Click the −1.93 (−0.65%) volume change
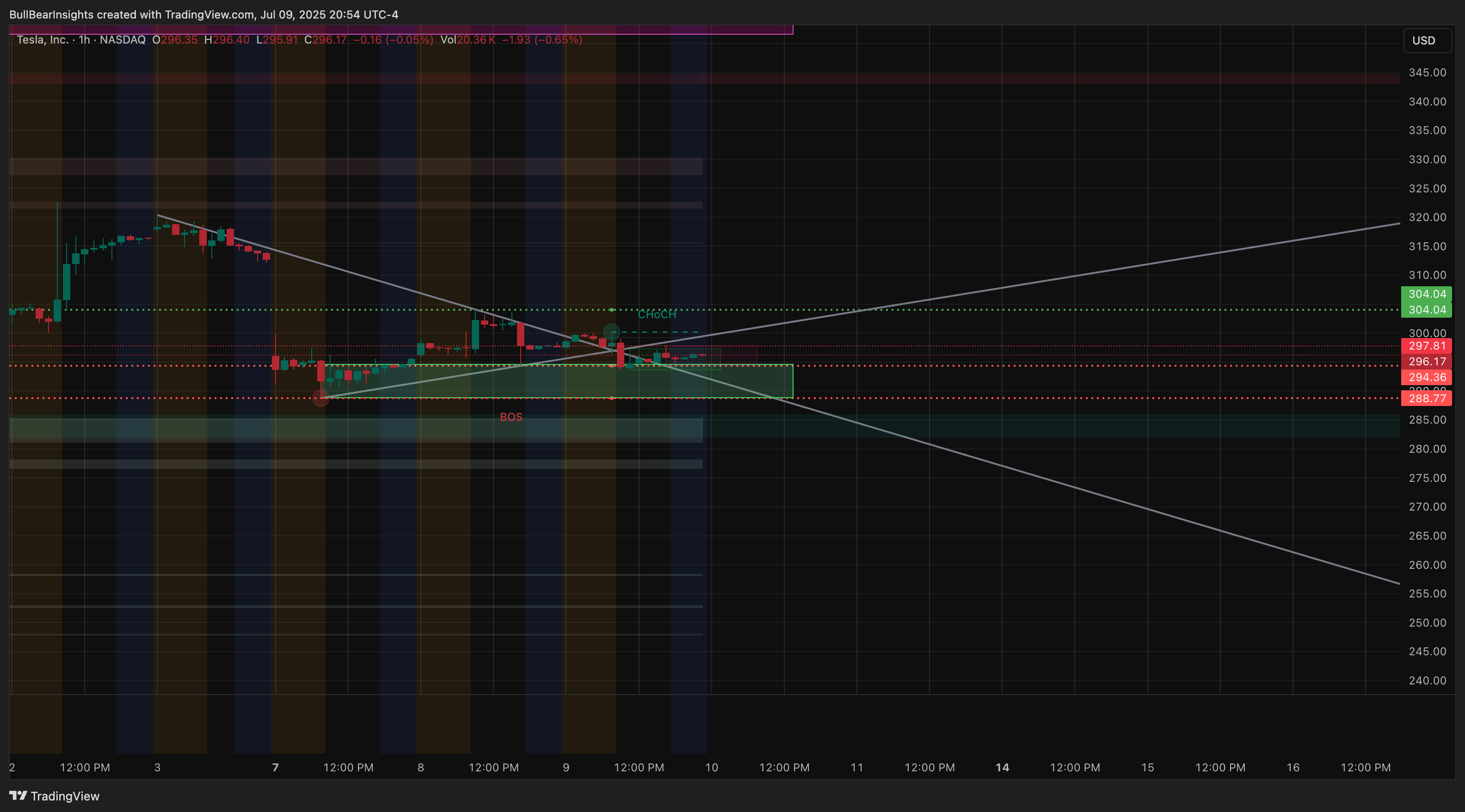 click(x=542, y=40)
